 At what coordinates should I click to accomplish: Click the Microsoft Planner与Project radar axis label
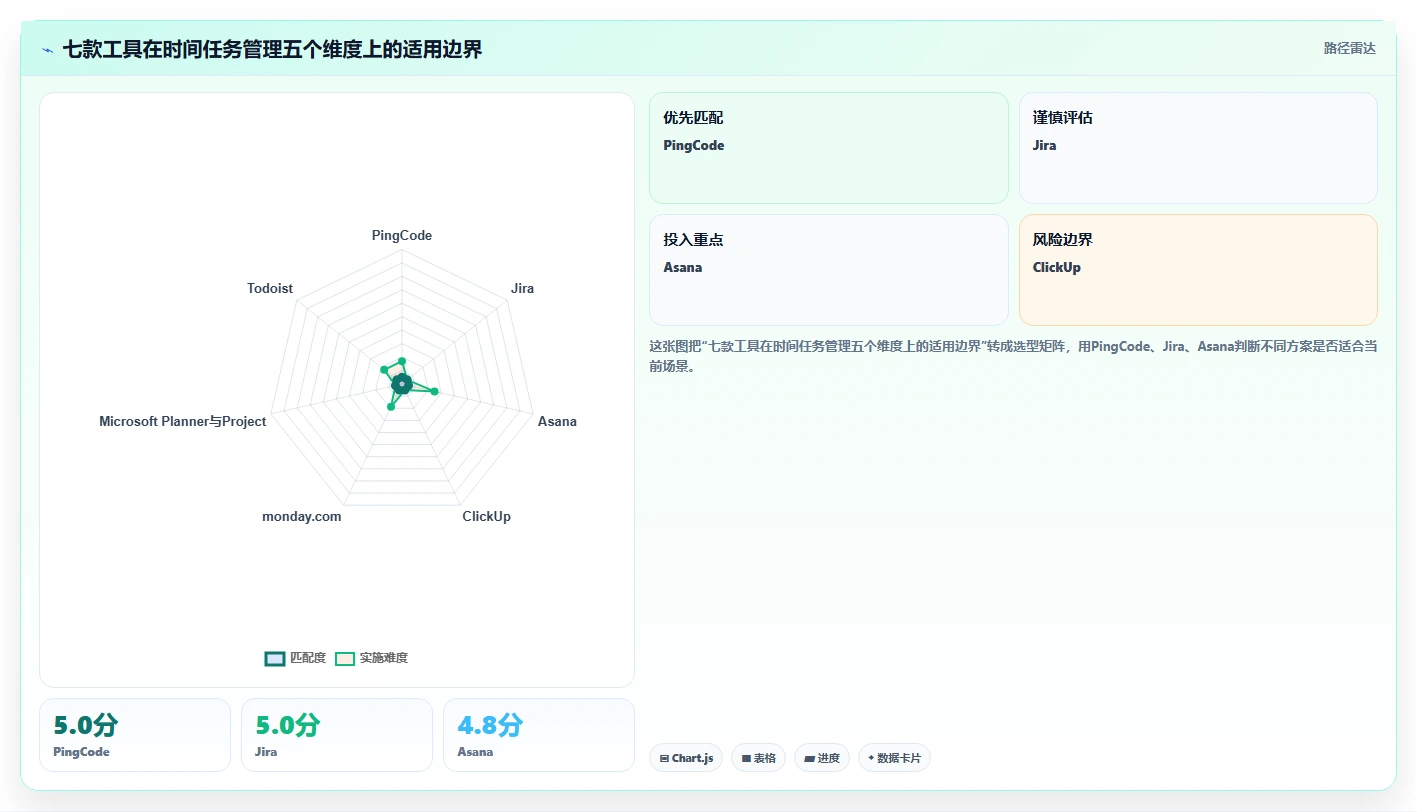tap(183, 421)
